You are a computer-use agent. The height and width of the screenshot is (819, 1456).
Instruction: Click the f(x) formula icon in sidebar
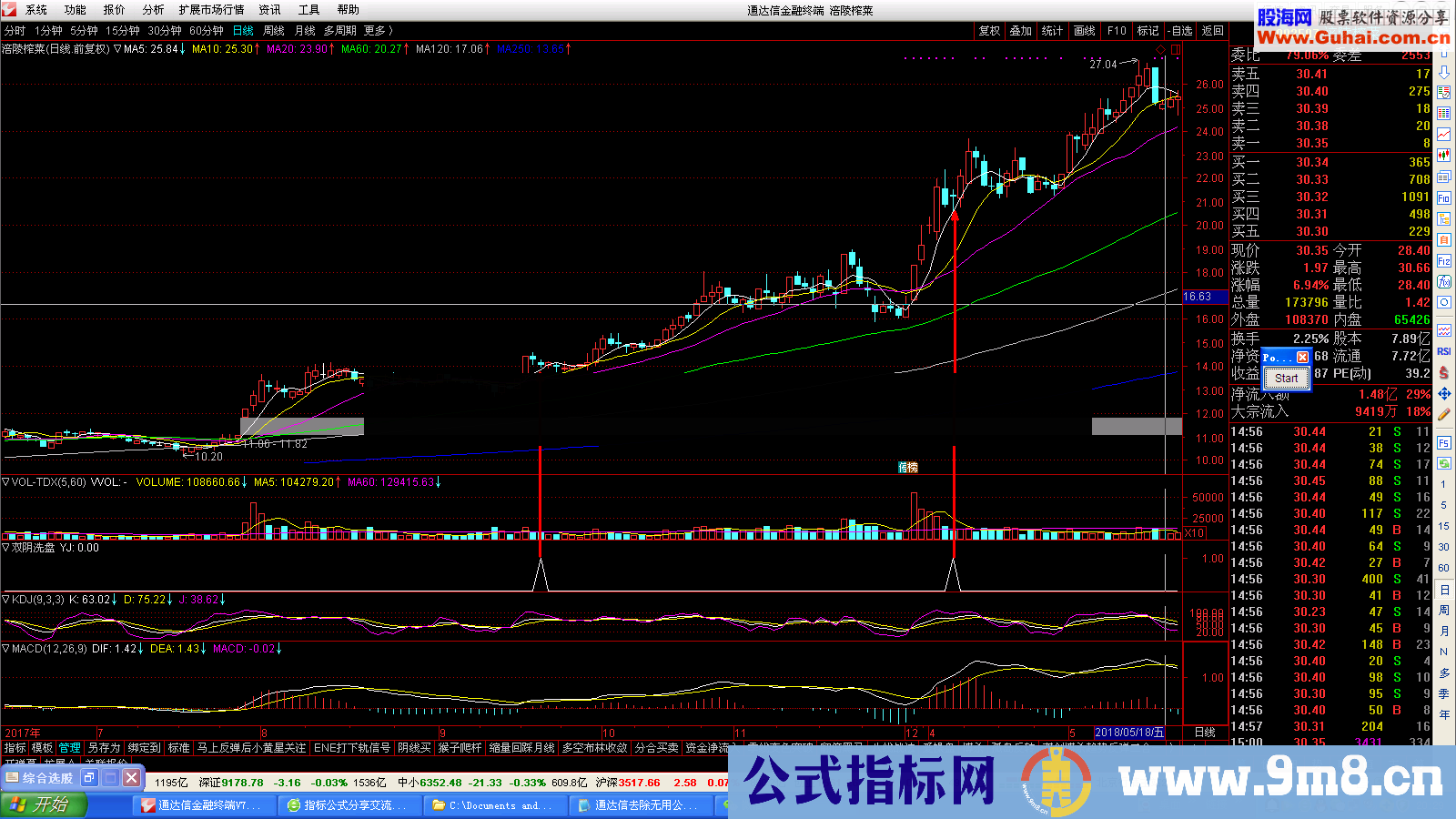point(1444,282)
